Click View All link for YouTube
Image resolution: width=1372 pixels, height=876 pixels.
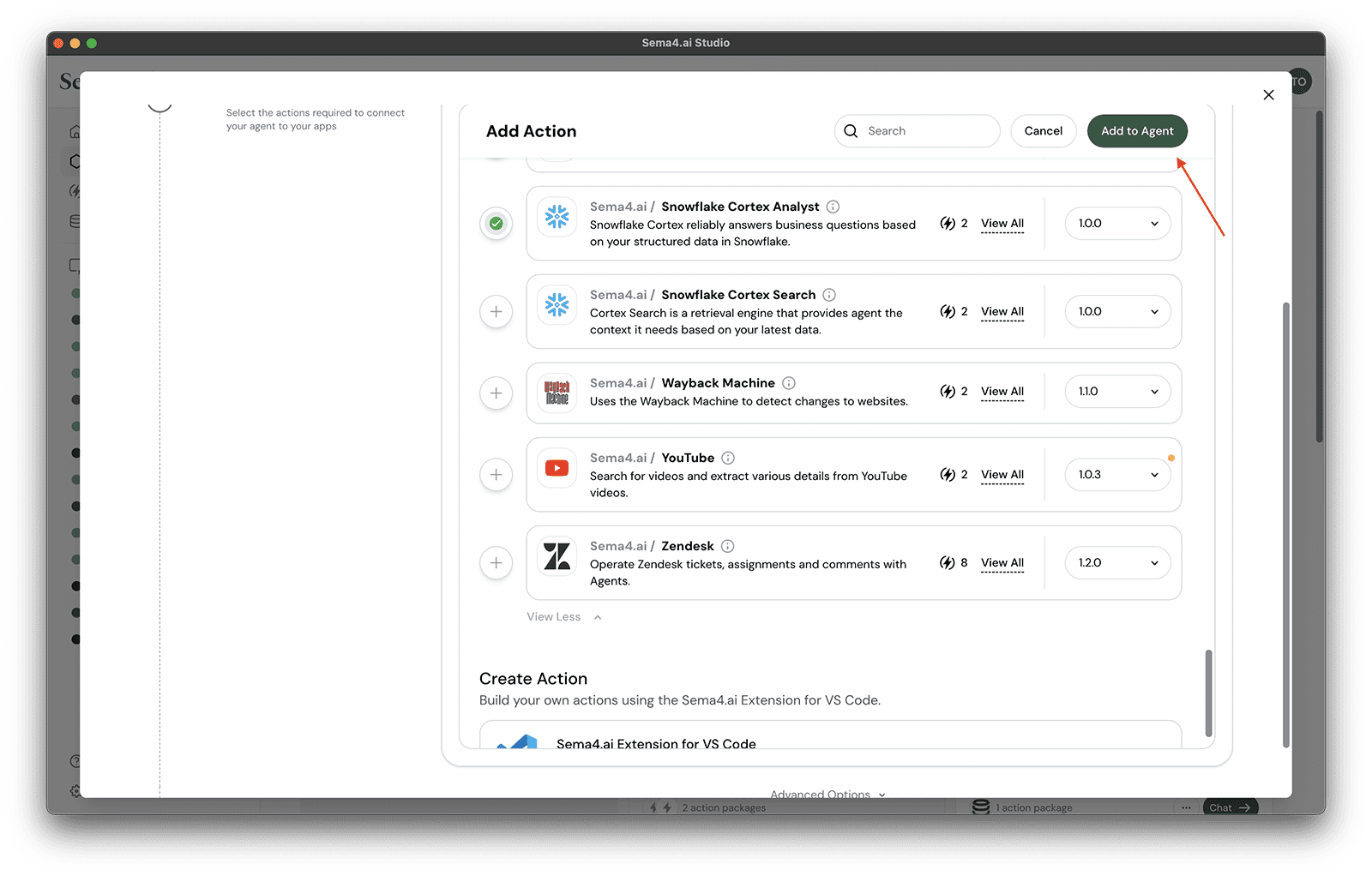coord(1002,475)
